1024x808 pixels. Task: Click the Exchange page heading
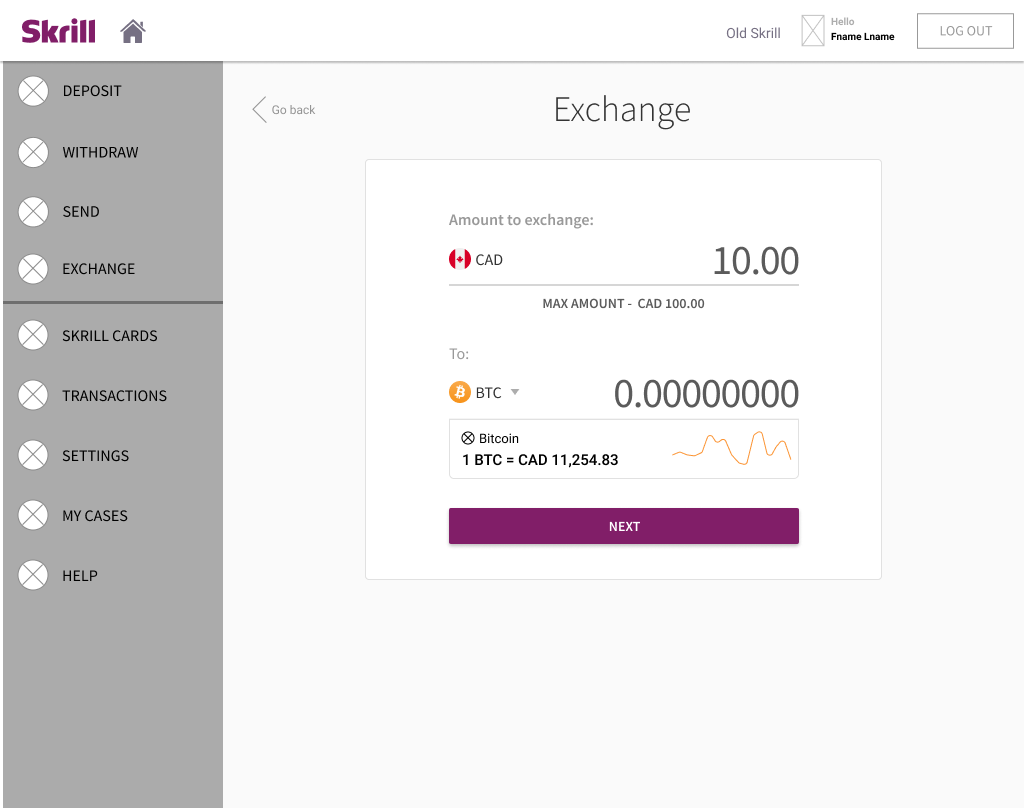coord(622,110)
